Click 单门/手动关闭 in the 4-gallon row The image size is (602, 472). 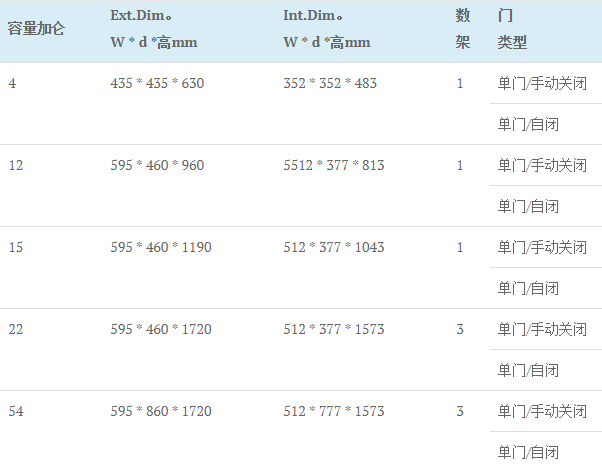tap(542, 83)
